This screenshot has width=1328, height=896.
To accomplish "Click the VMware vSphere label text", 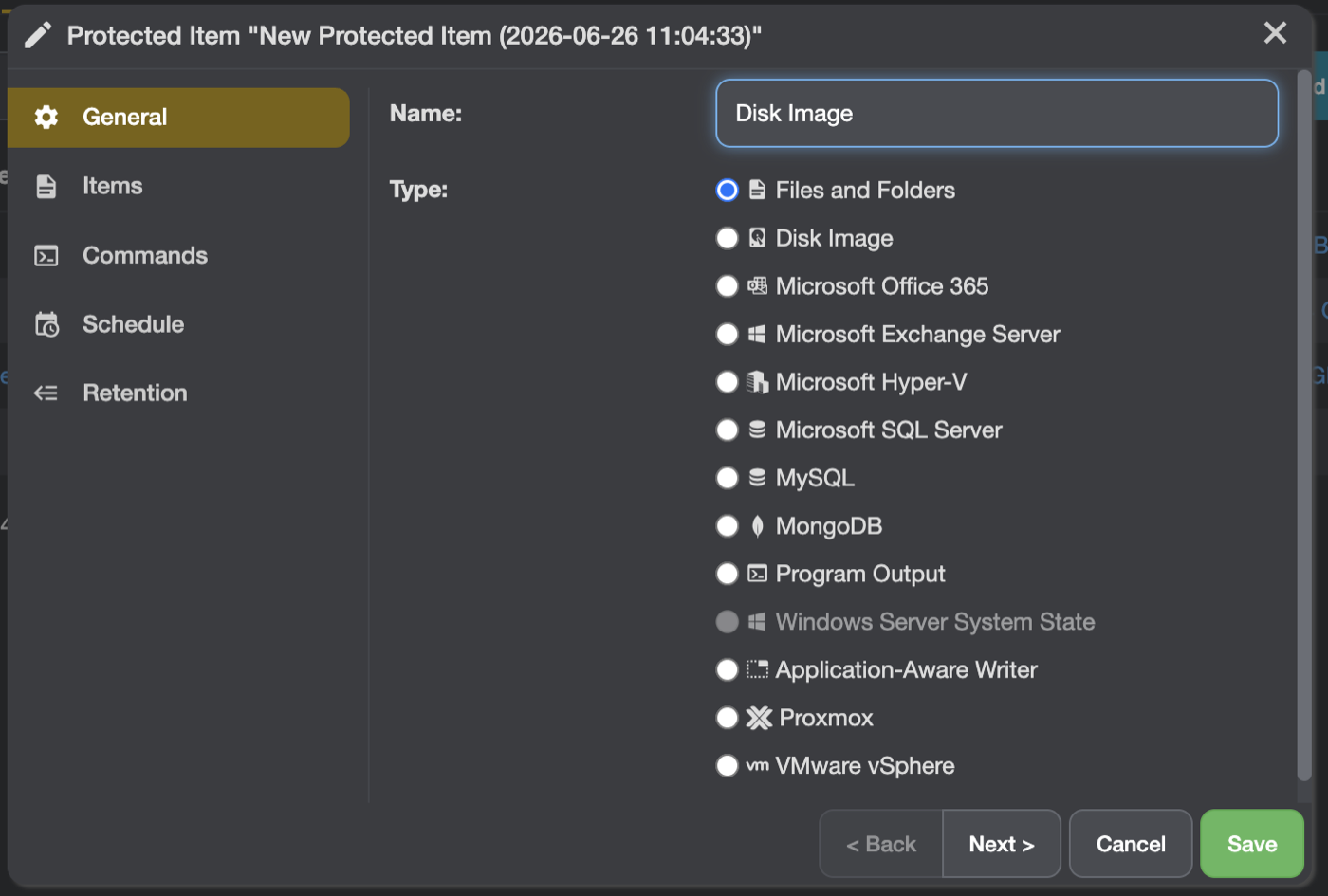I will [x=865, y=766].
